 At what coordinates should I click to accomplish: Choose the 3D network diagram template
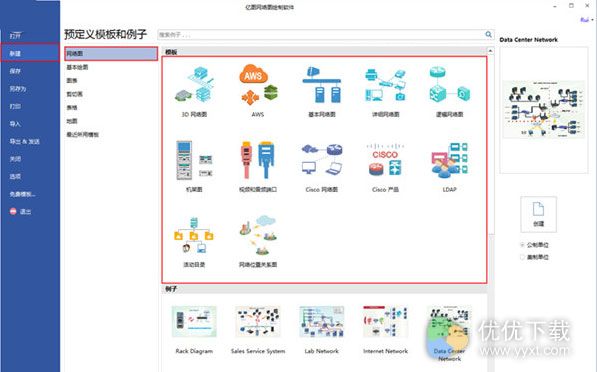point(194,85)
